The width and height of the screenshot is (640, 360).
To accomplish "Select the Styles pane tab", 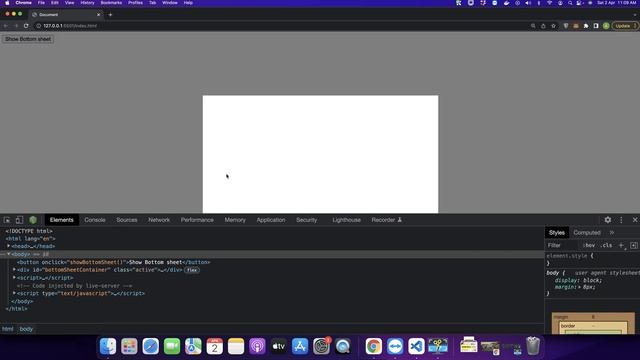I will point(557,233).
